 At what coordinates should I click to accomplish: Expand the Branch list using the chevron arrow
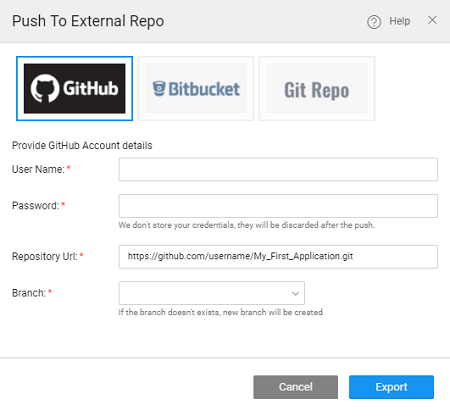[295, 294]
